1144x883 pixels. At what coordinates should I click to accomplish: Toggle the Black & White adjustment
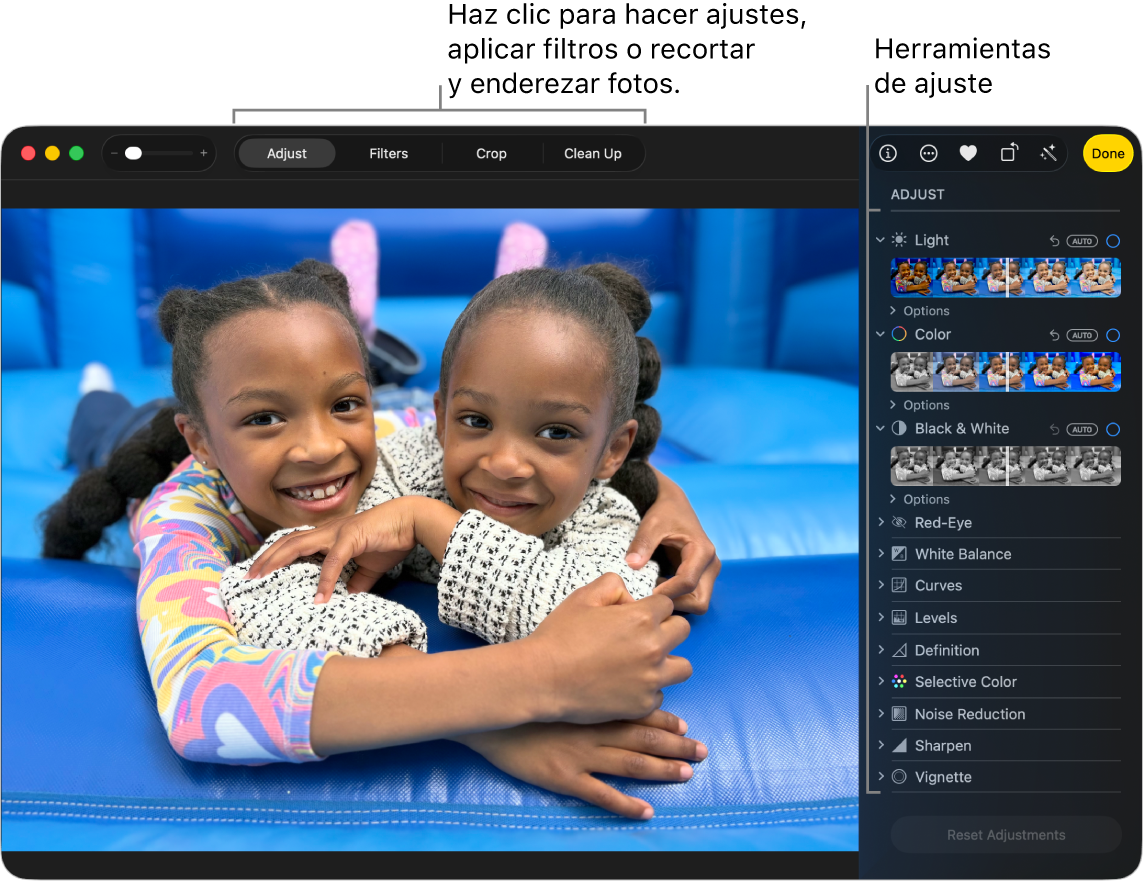pyautogui.click(x=1113, y=429)
